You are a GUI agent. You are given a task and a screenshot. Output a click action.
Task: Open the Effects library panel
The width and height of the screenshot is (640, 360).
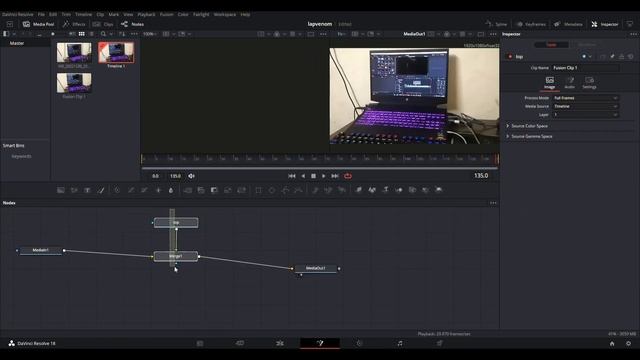tap(74, 24)
